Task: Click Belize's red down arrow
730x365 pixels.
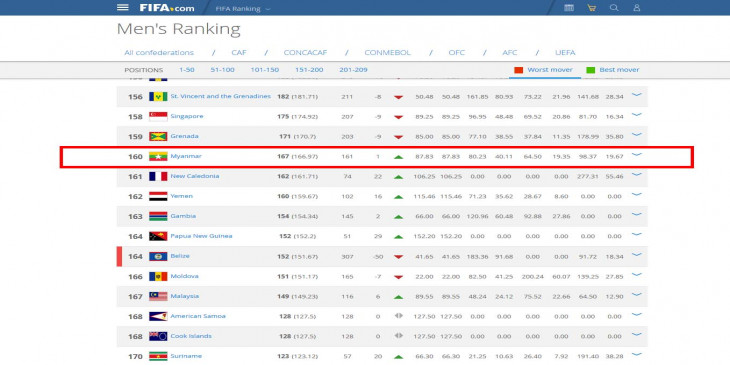Action: click(x=398, y=257)
